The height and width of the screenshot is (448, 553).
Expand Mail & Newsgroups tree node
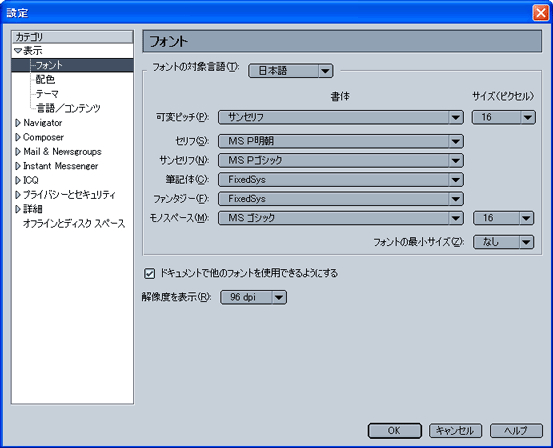pos(18,152)
